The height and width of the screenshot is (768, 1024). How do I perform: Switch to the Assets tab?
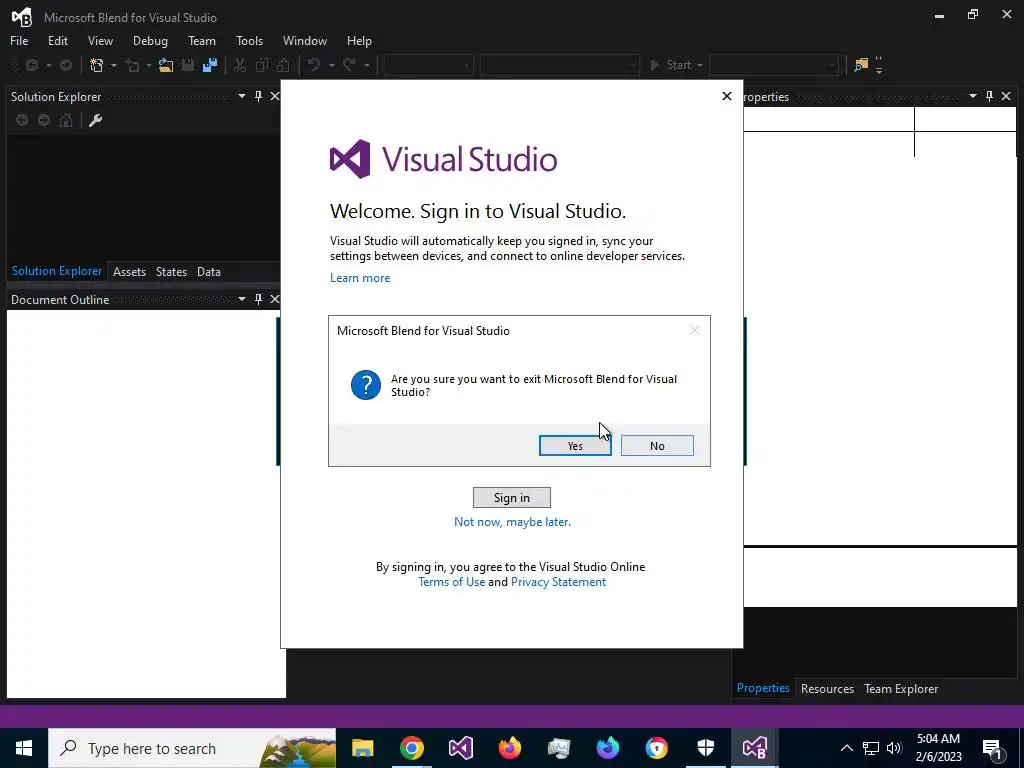click(x=129, y=272)
